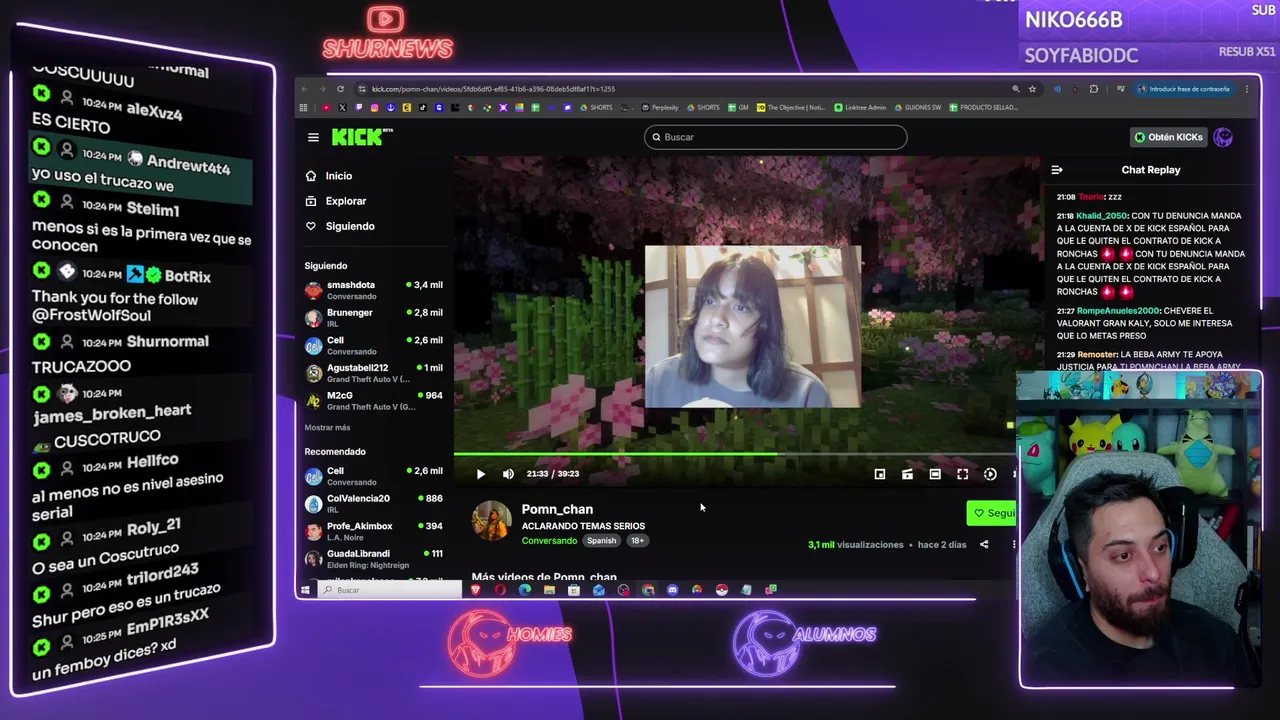This screenshot has height=720, width=1280.
Task: Open the GUIONES SW bookmark
Action: tap(917, 108)
